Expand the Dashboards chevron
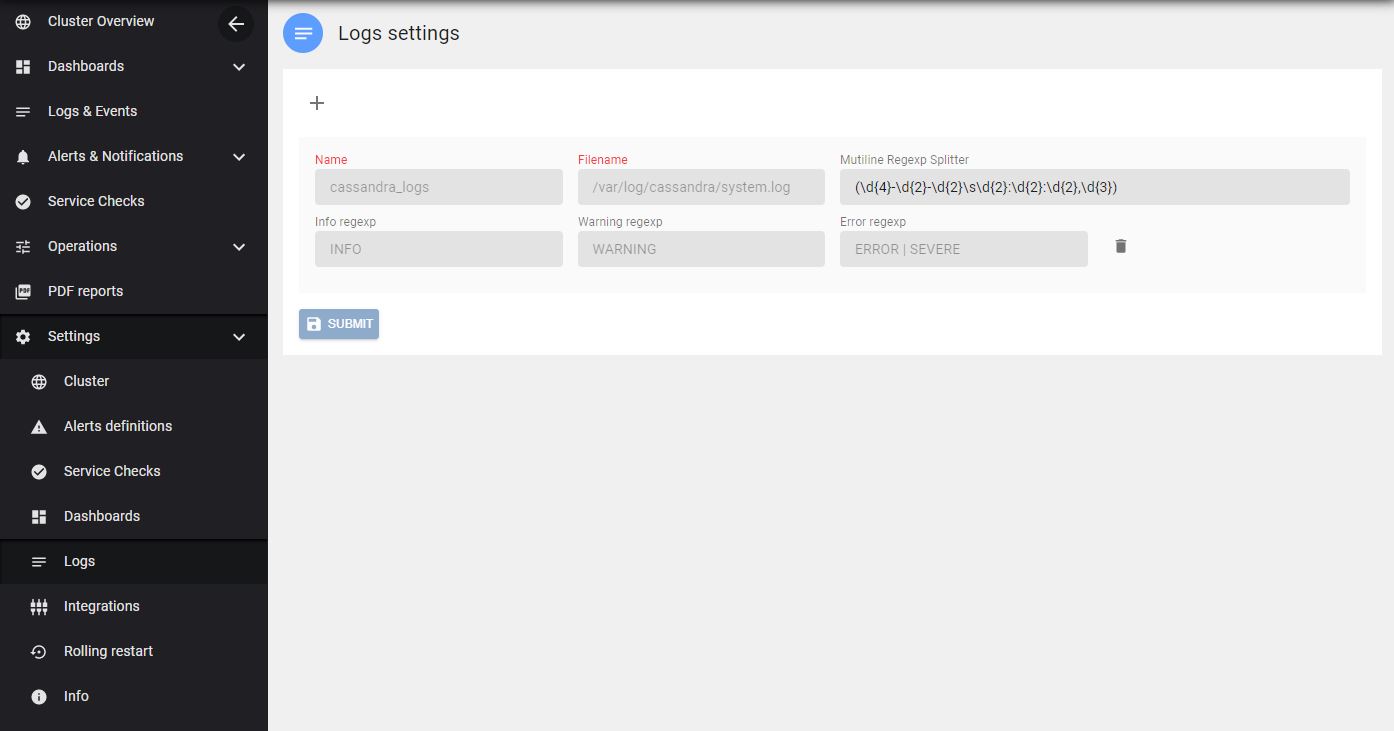Image resolution: width=1394 pixels, height=731 pixels. (239, 67)
